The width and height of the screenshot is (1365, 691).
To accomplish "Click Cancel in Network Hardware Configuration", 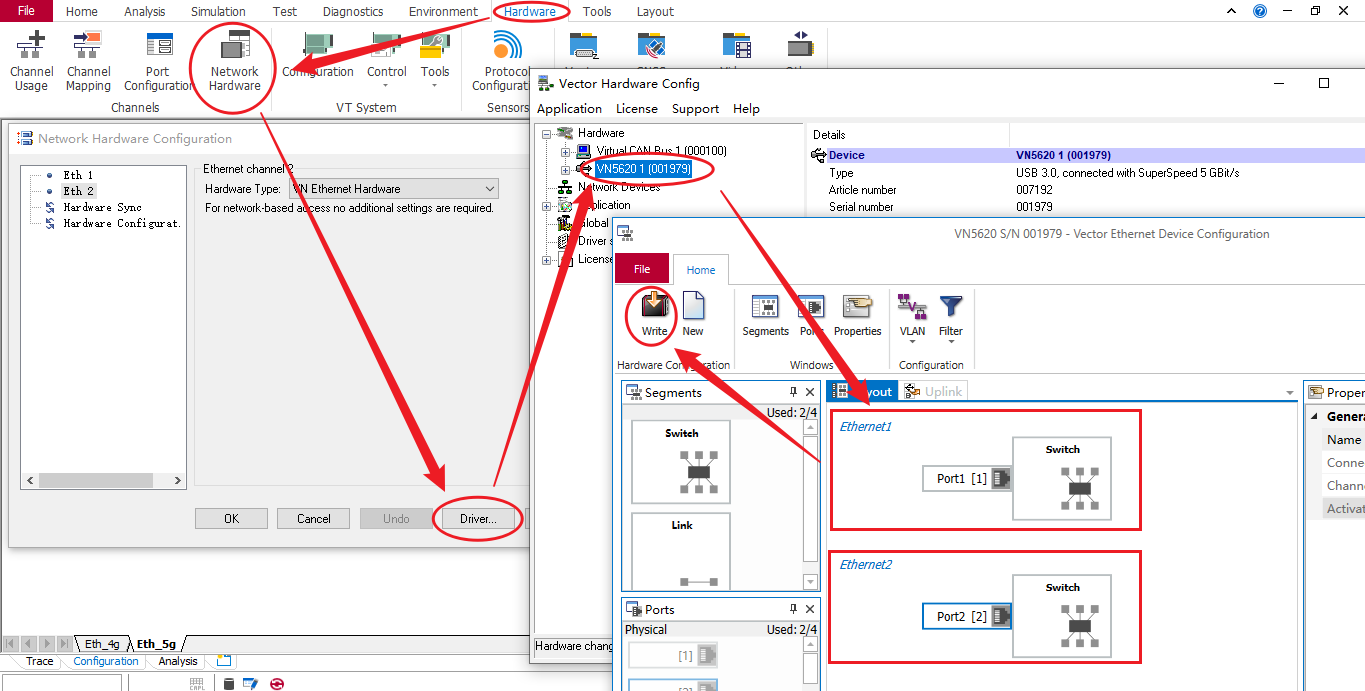I will pyautogui.click(x=313, y=518).
